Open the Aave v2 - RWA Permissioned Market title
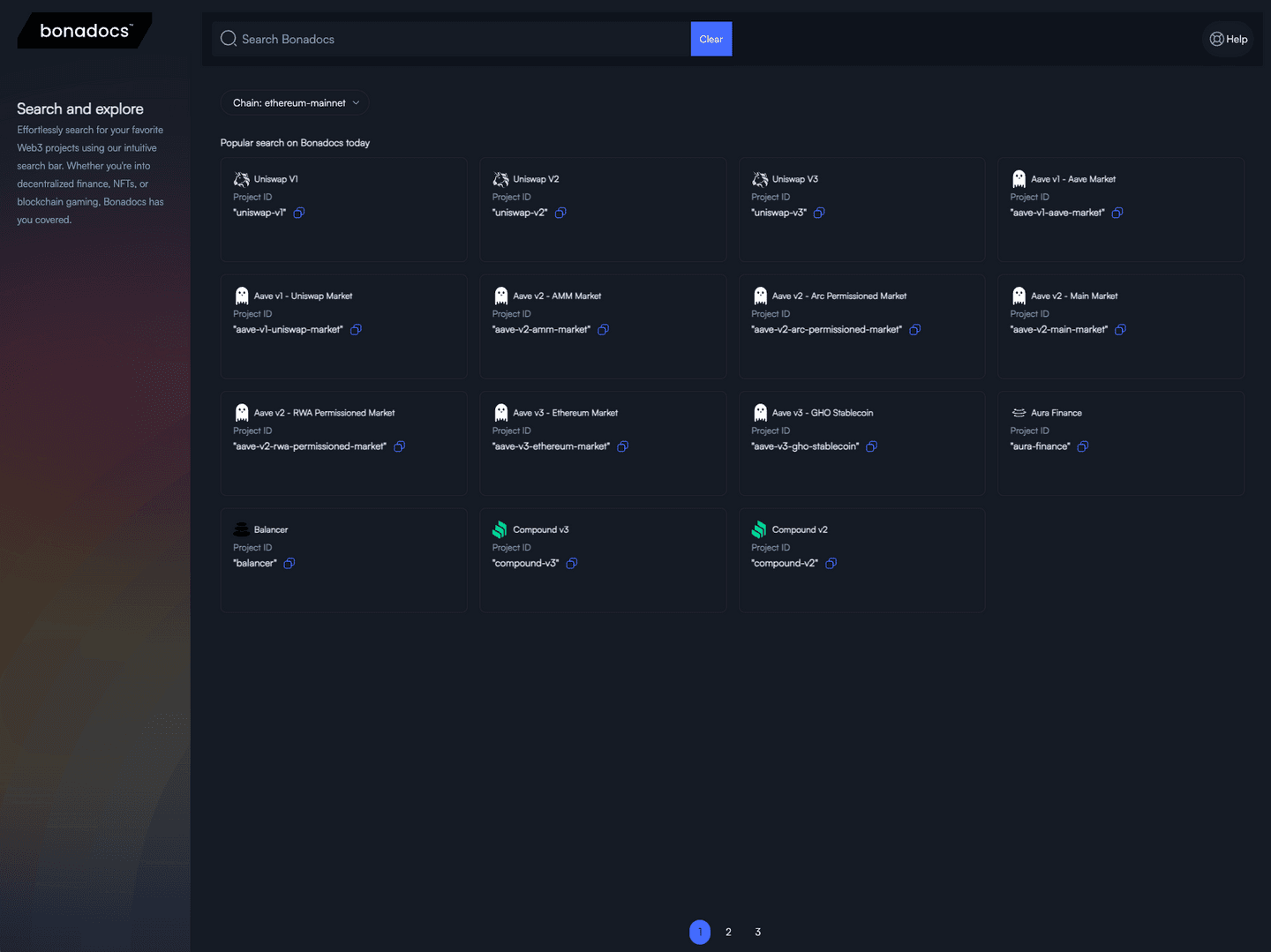 pyautogui.click(x=324, y=413)
